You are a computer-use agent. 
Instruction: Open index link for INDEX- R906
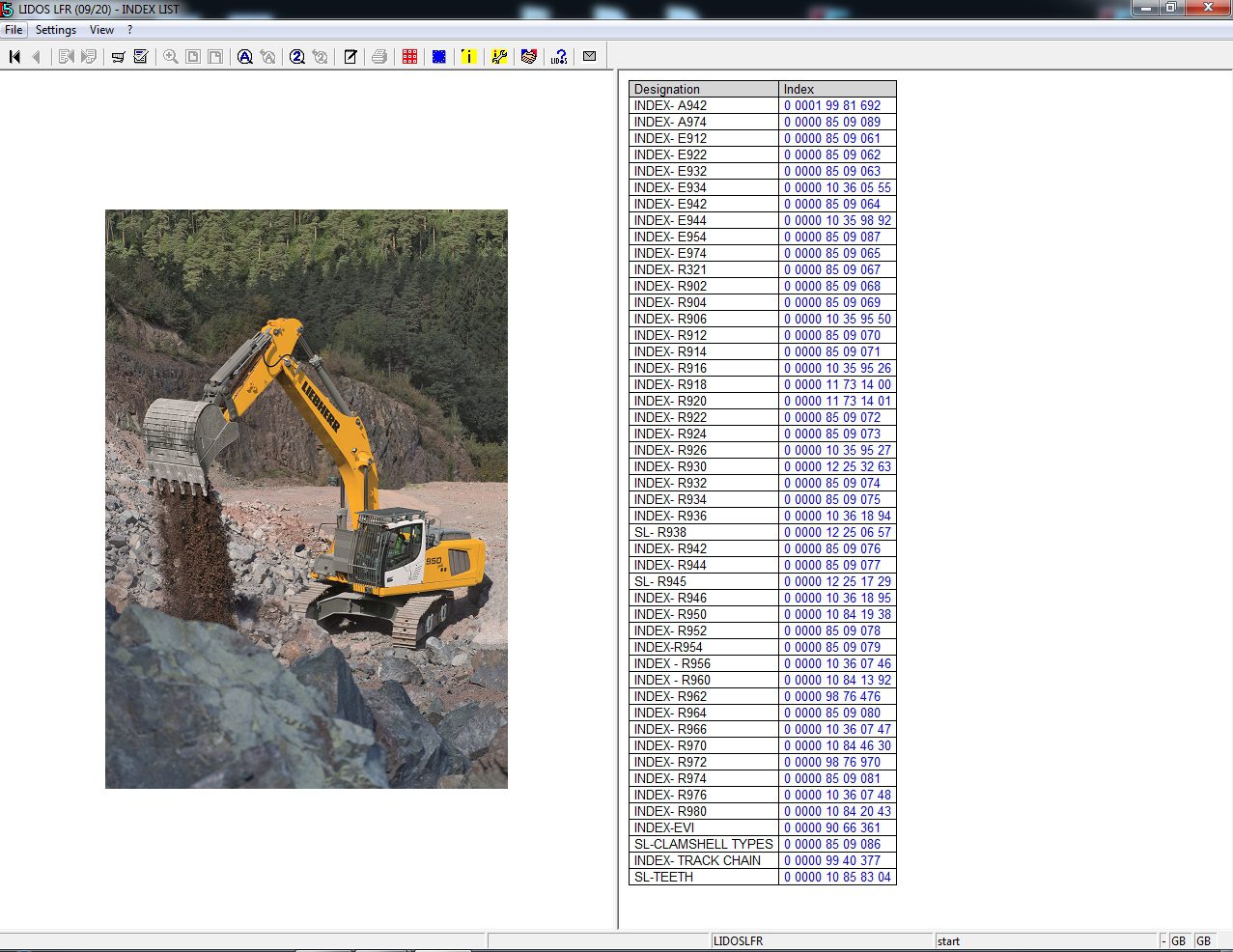[x=837, y=319]
